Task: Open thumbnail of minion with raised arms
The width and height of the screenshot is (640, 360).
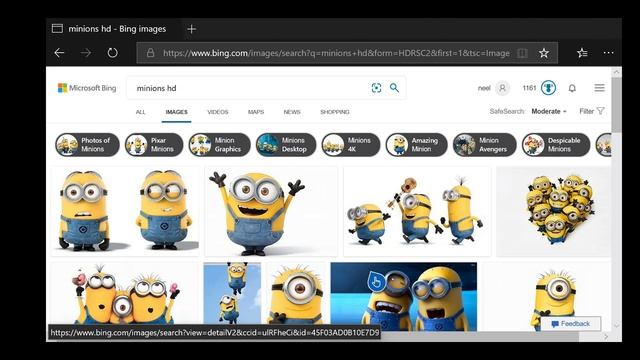Action: (271, 211)
